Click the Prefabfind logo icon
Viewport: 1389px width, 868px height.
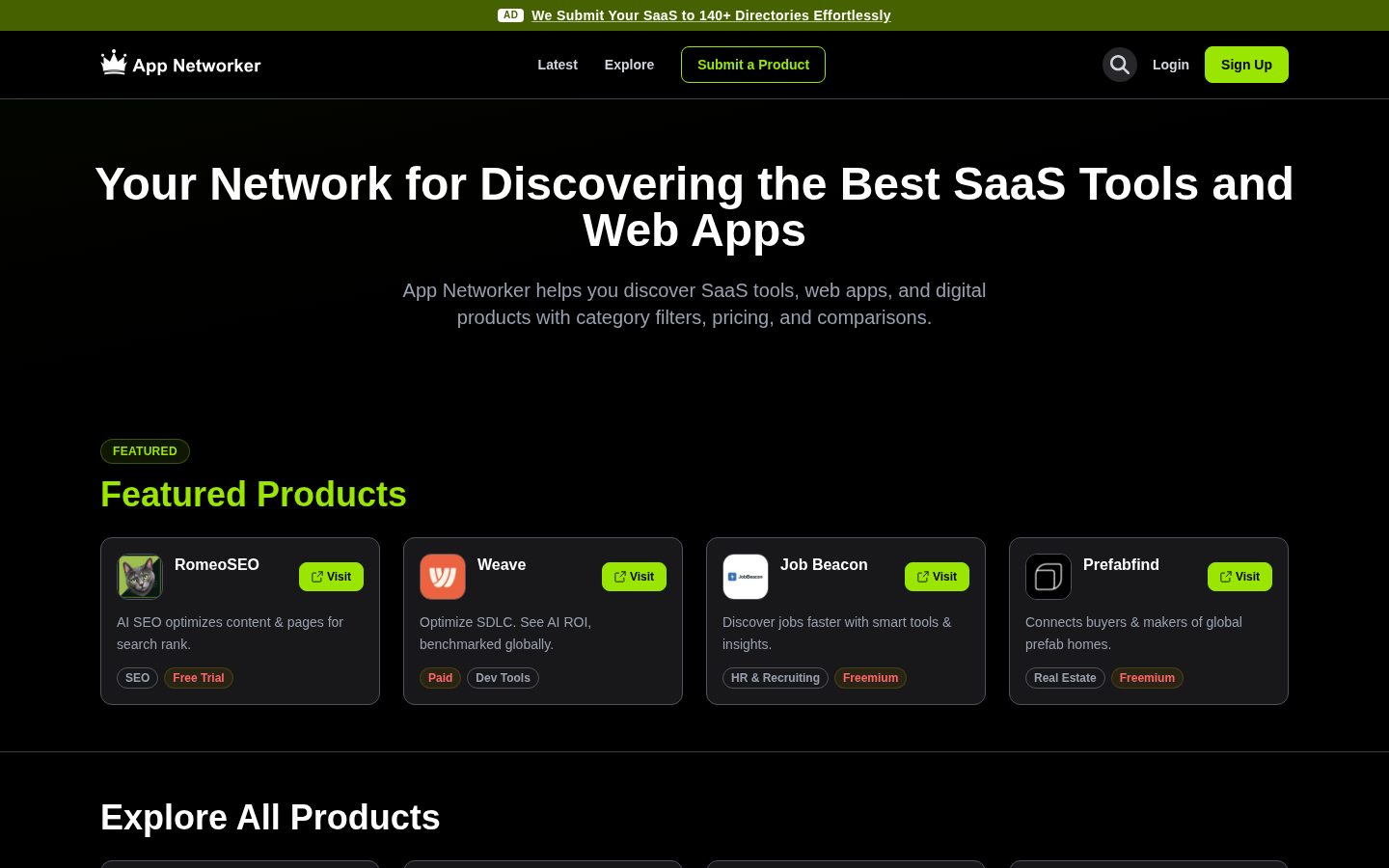(x=1049, y=577)
